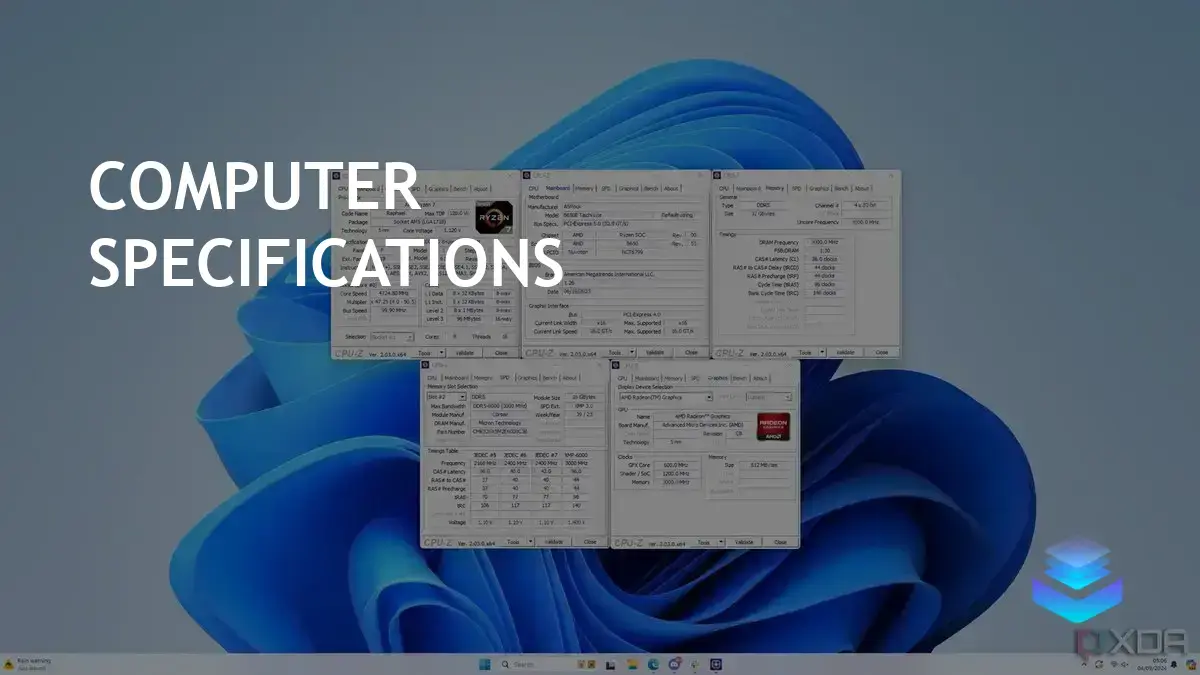Image resolution: width=1200 pixels, height=675 pixels.
Task: Click Validate in the Memory window
Action: [x=846, y=352]
